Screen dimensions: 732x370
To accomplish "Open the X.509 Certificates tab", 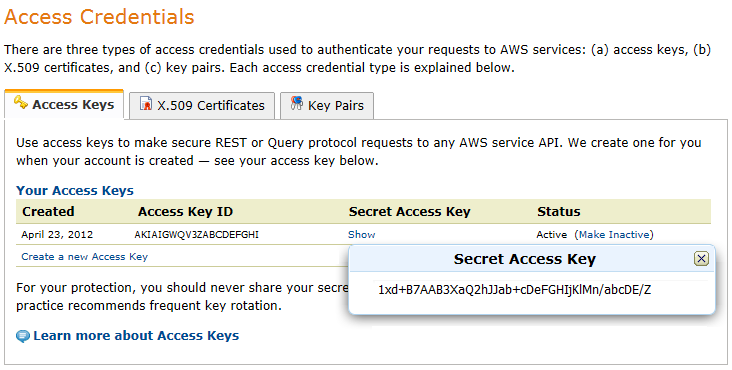I will click(202, 106).
